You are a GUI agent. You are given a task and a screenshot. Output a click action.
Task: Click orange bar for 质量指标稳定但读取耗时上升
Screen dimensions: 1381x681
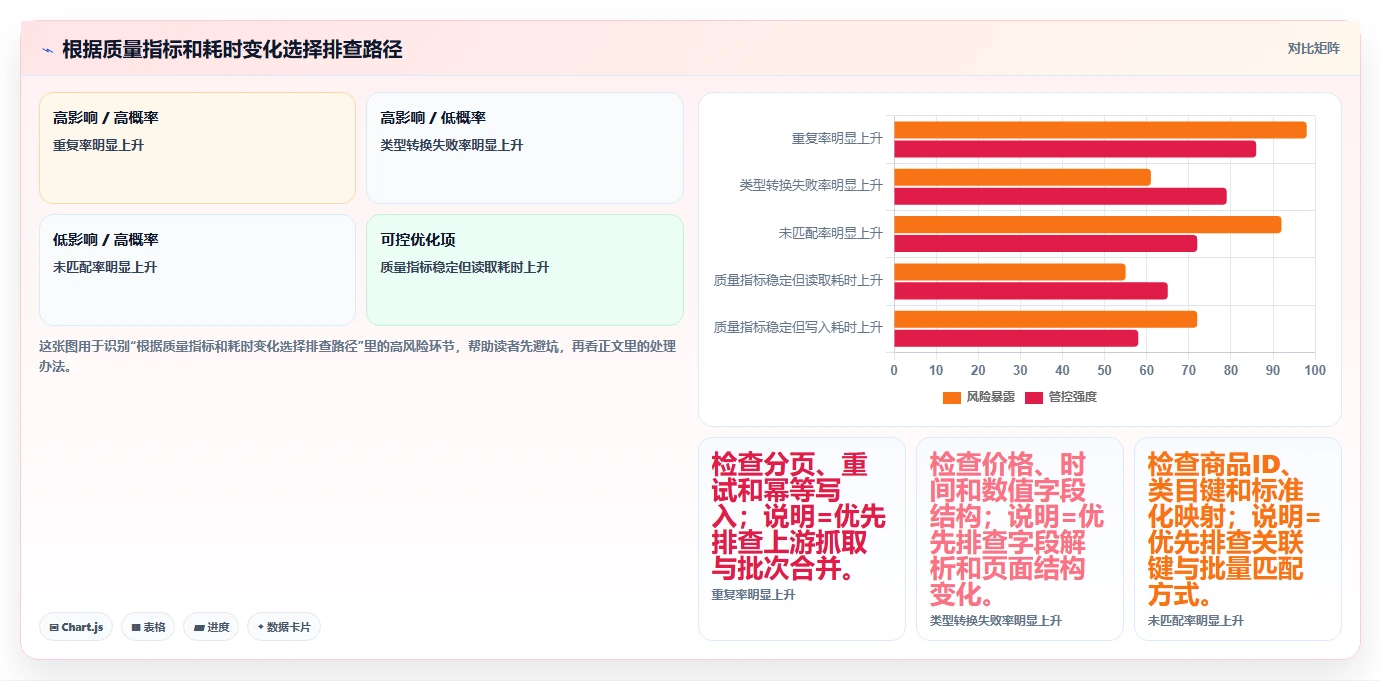point(1010,272)
